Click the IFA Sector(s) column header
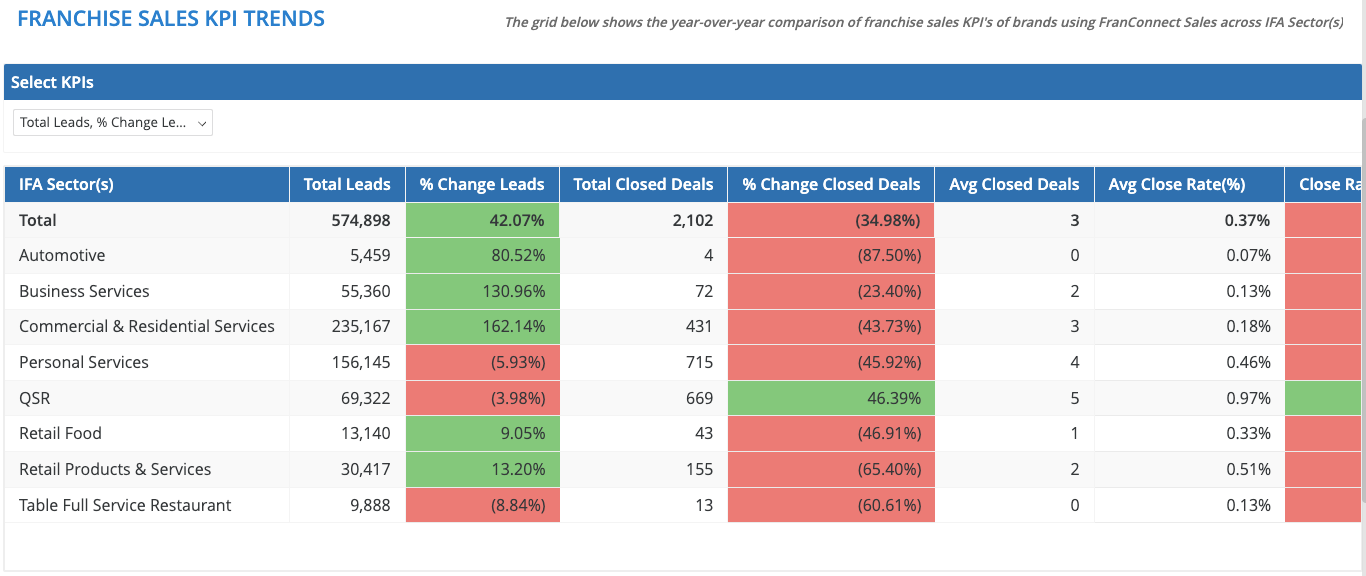Screen dimensions: 1366x576 pos(66,184)
